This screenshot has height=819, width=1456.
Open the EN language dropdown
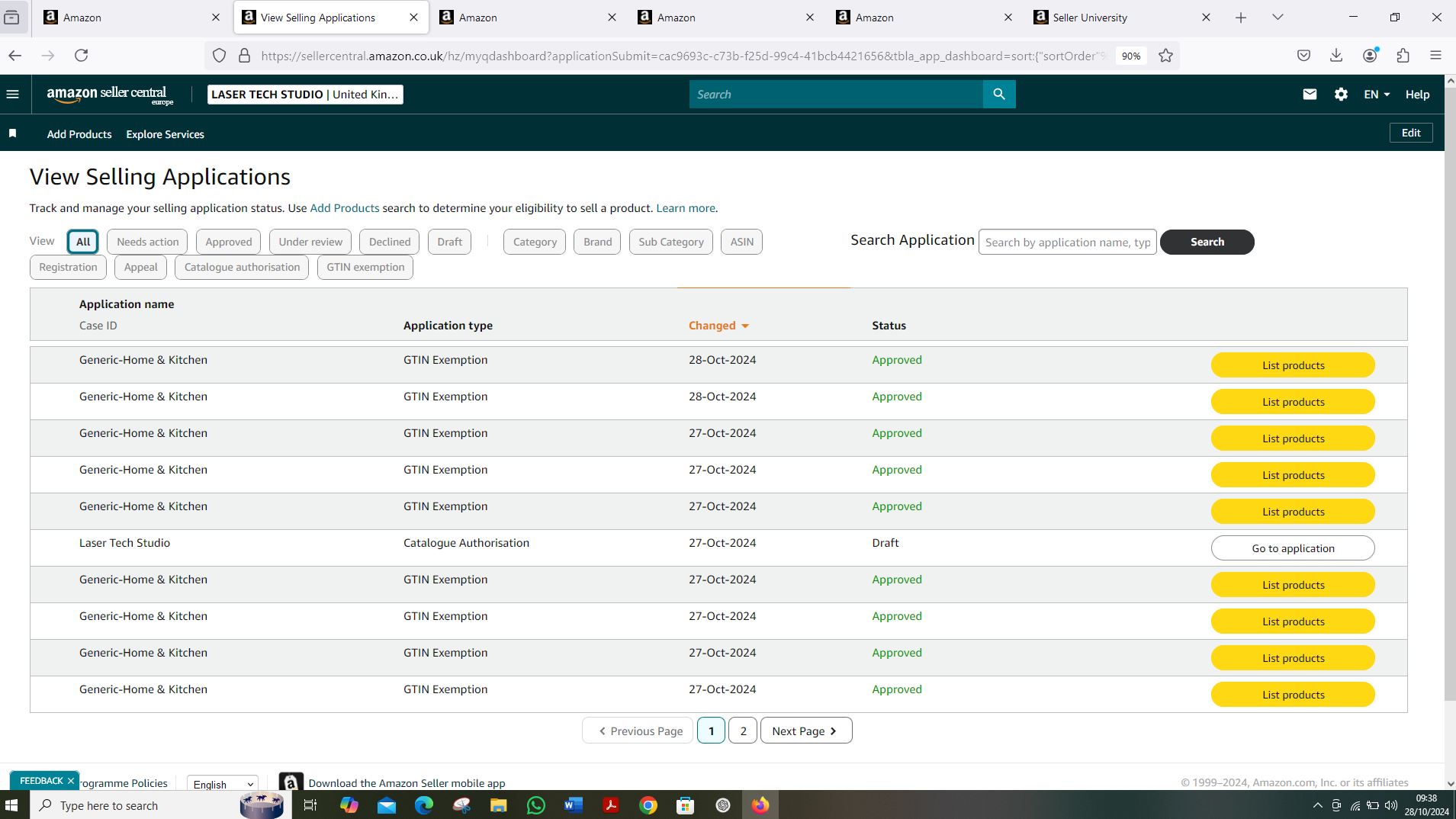coord(1377,95)
